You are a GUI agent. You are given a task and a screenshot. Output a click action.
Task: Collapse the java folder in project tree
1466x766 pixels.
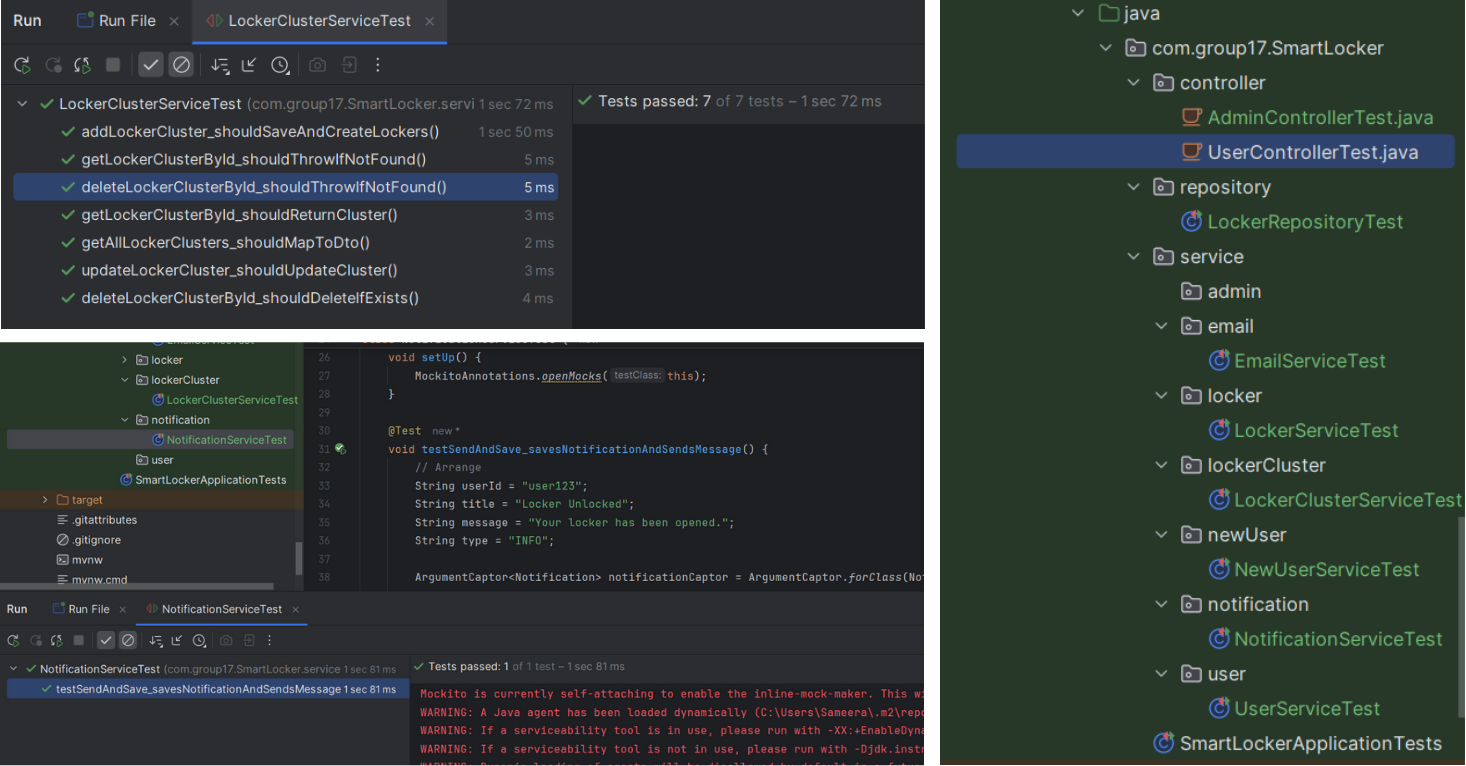[x=1078, y=13]
